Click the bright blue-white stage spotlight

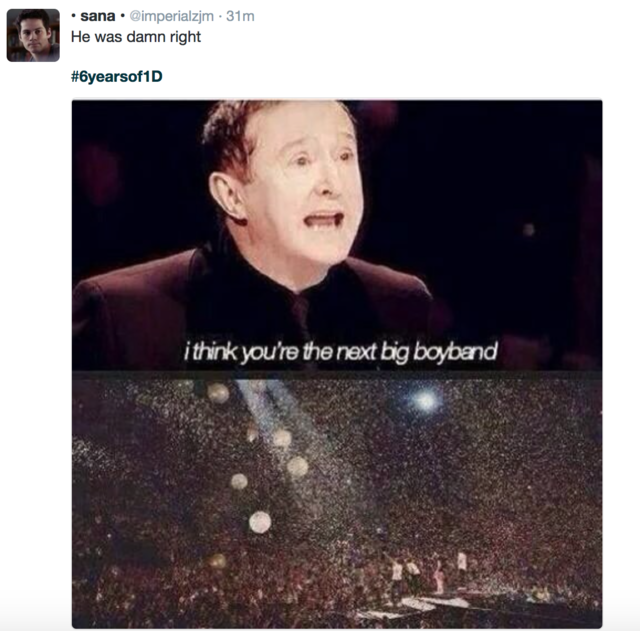[425, 400]
